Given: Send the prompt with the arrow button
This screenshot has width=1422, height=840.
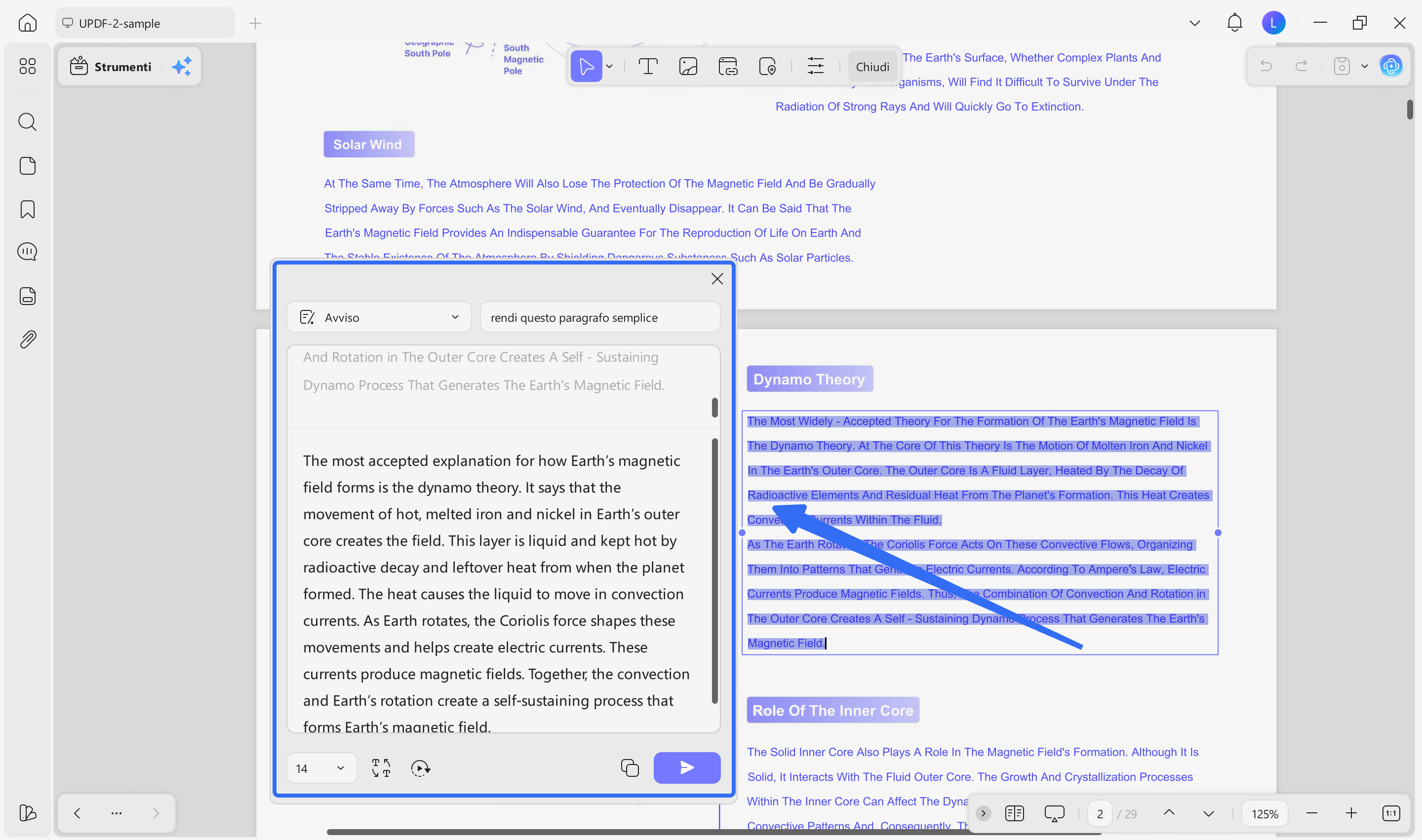Looking at the screenshot, I should pos(687,767).
